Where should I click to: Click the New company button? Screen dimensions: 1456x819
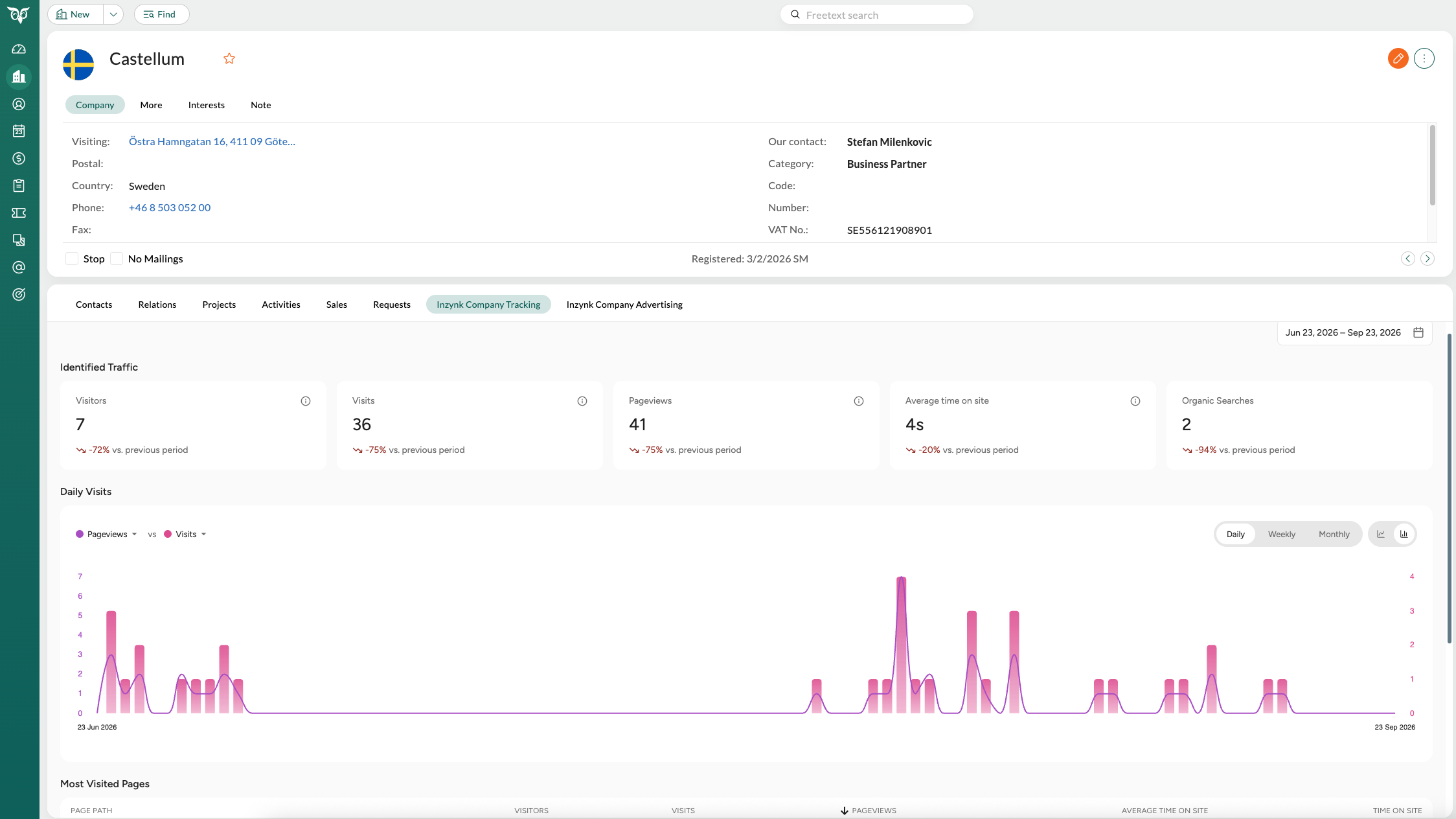click(x=75, y=14)
